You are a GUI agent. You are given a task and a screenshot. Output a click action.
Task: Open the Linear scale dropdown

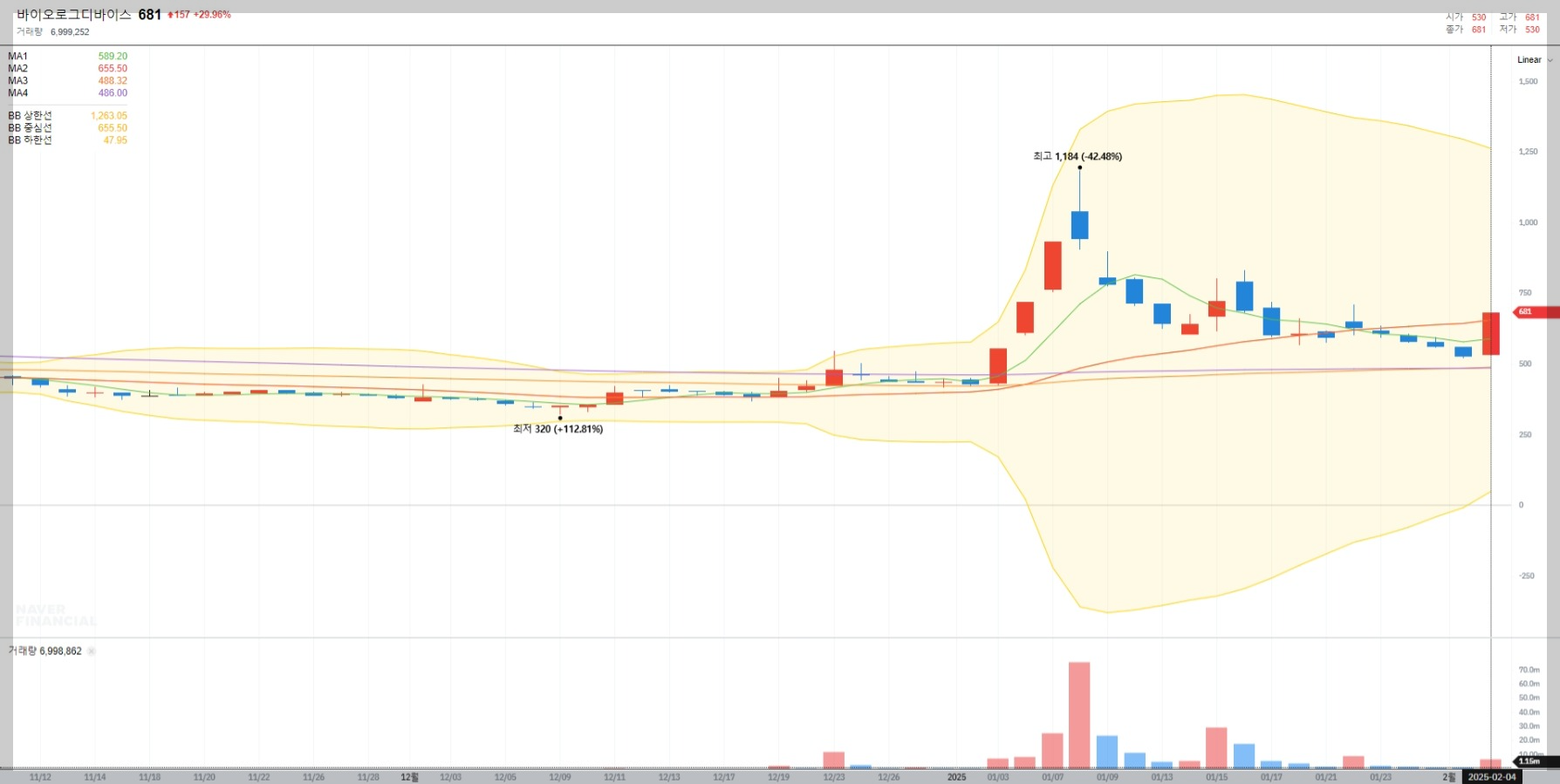1535,60
